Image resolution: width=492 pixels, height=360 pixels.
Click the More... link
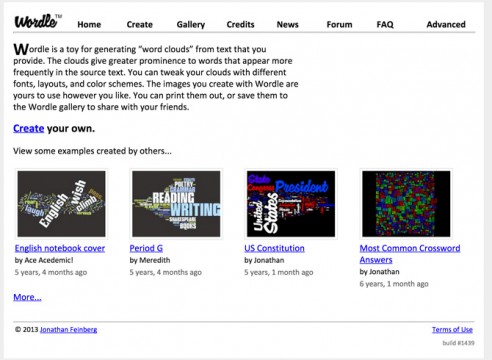[27, 297]
